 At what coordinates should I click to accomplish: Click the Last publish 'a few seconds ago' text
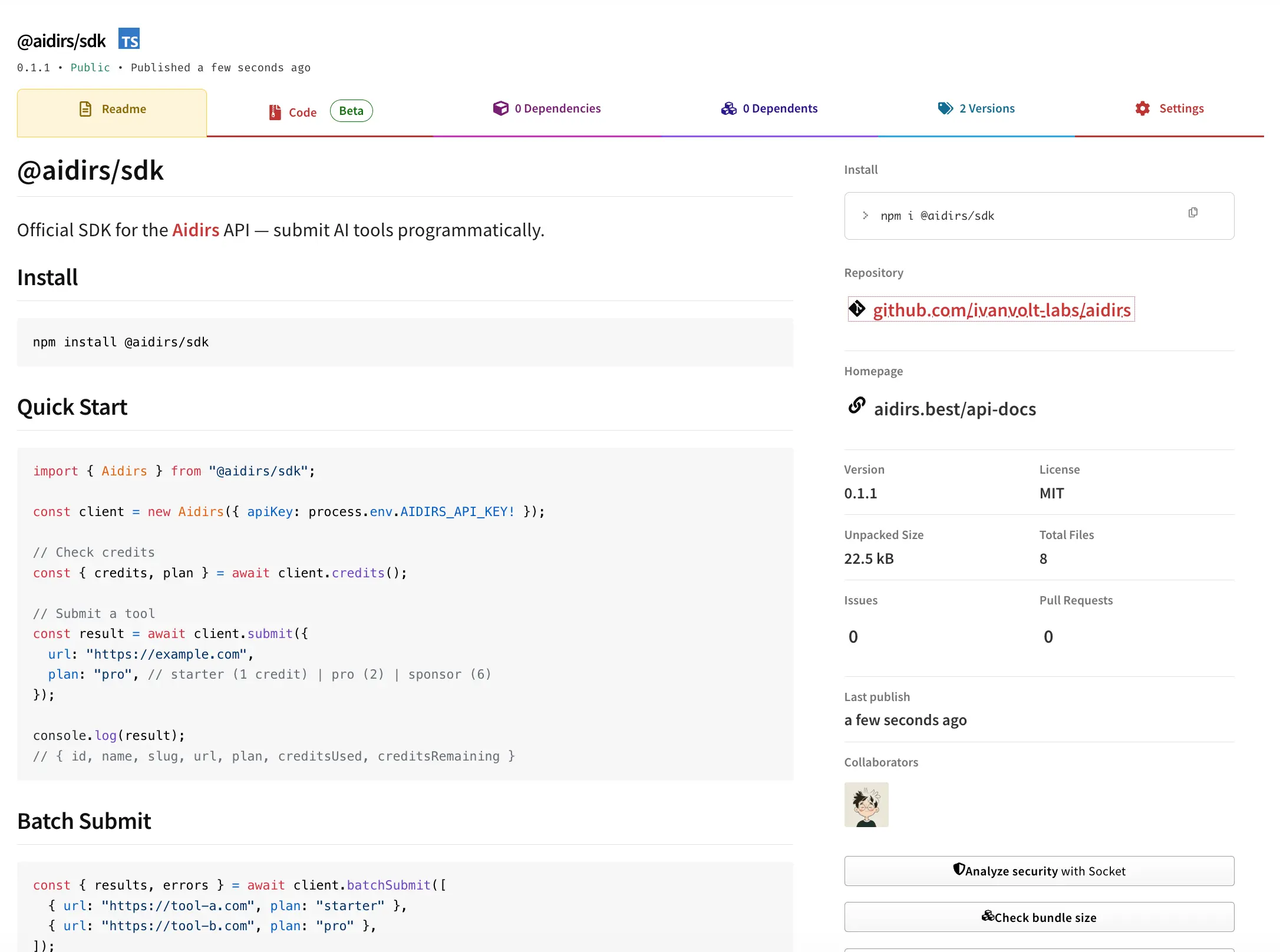905,720
